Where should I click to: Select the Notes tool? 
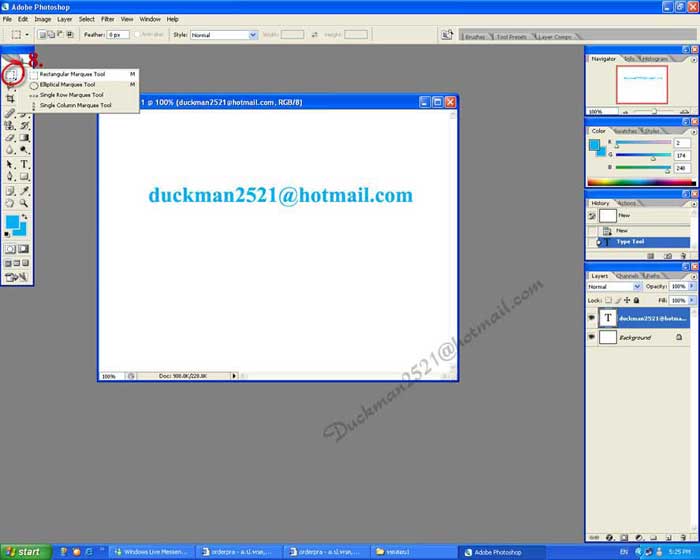click(x=10, y=191)
